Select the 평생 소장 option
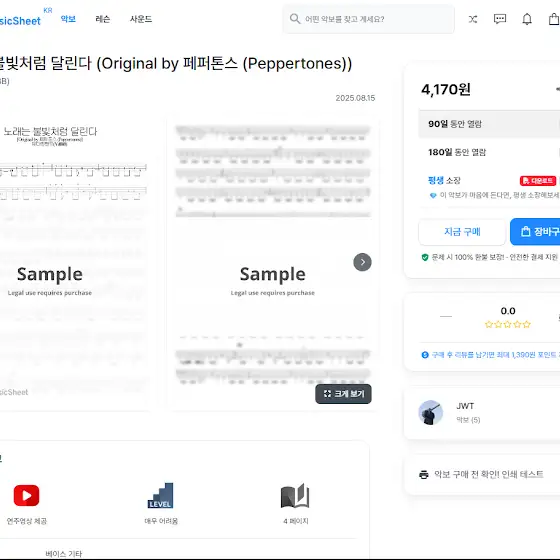Image resolution: width=560 pixels, height=560 pixels. click(x=489, y=186)
